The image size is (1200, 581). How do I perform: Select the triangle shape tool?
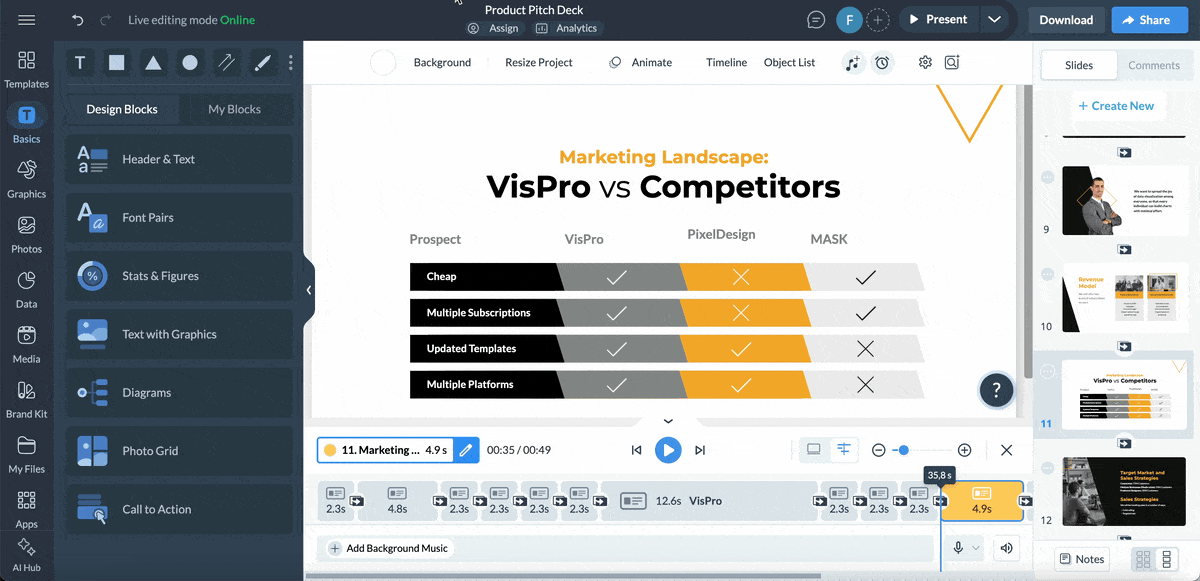tap(153, 63)
